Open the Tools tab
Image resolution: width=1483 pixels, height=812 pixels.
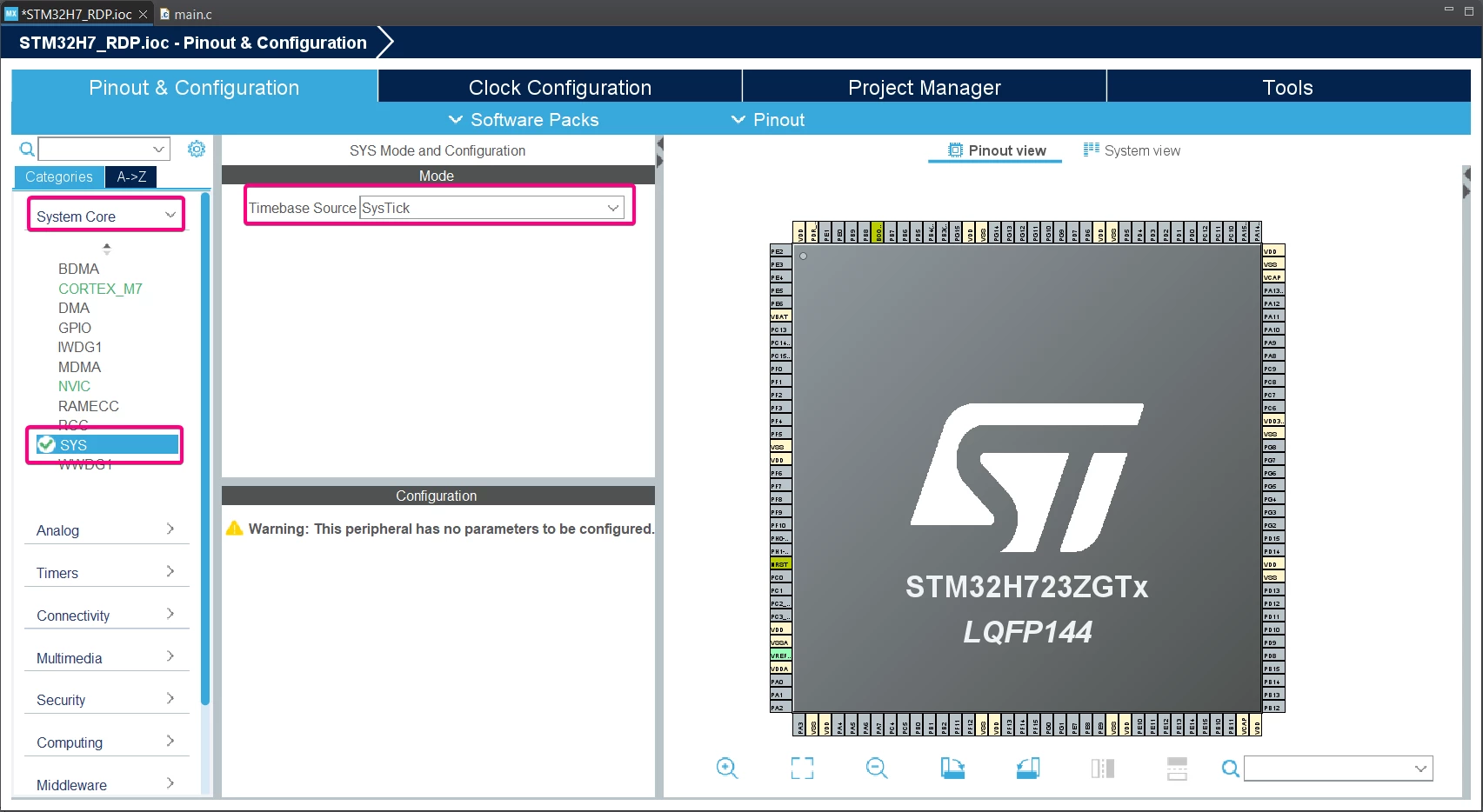[1288, 87]
